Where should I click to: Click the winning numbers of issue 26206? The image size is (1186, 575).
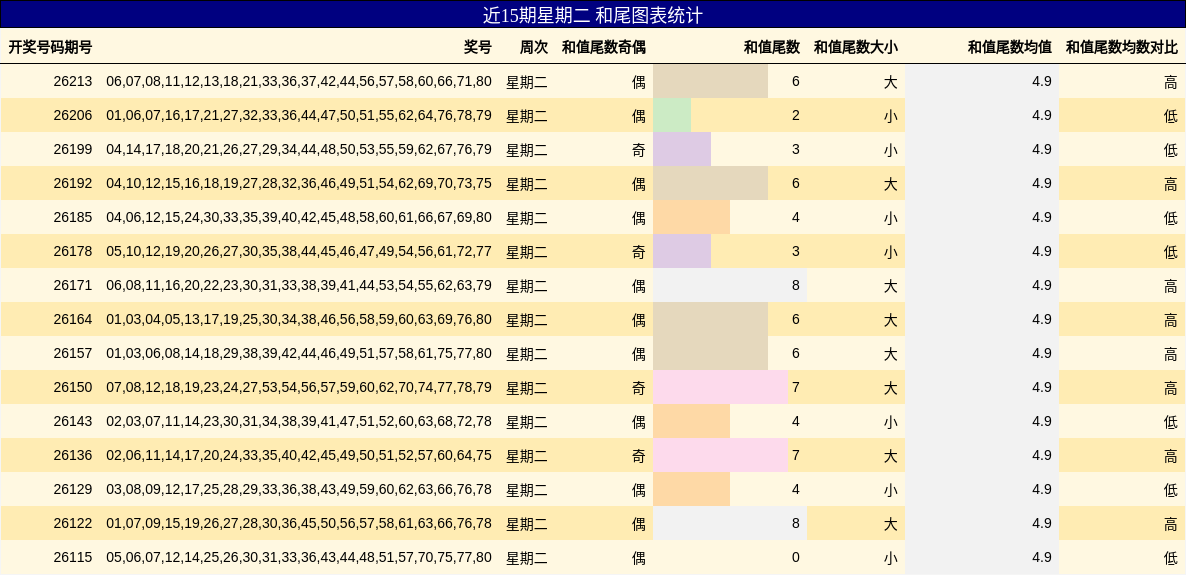click(x=299, y=115)
